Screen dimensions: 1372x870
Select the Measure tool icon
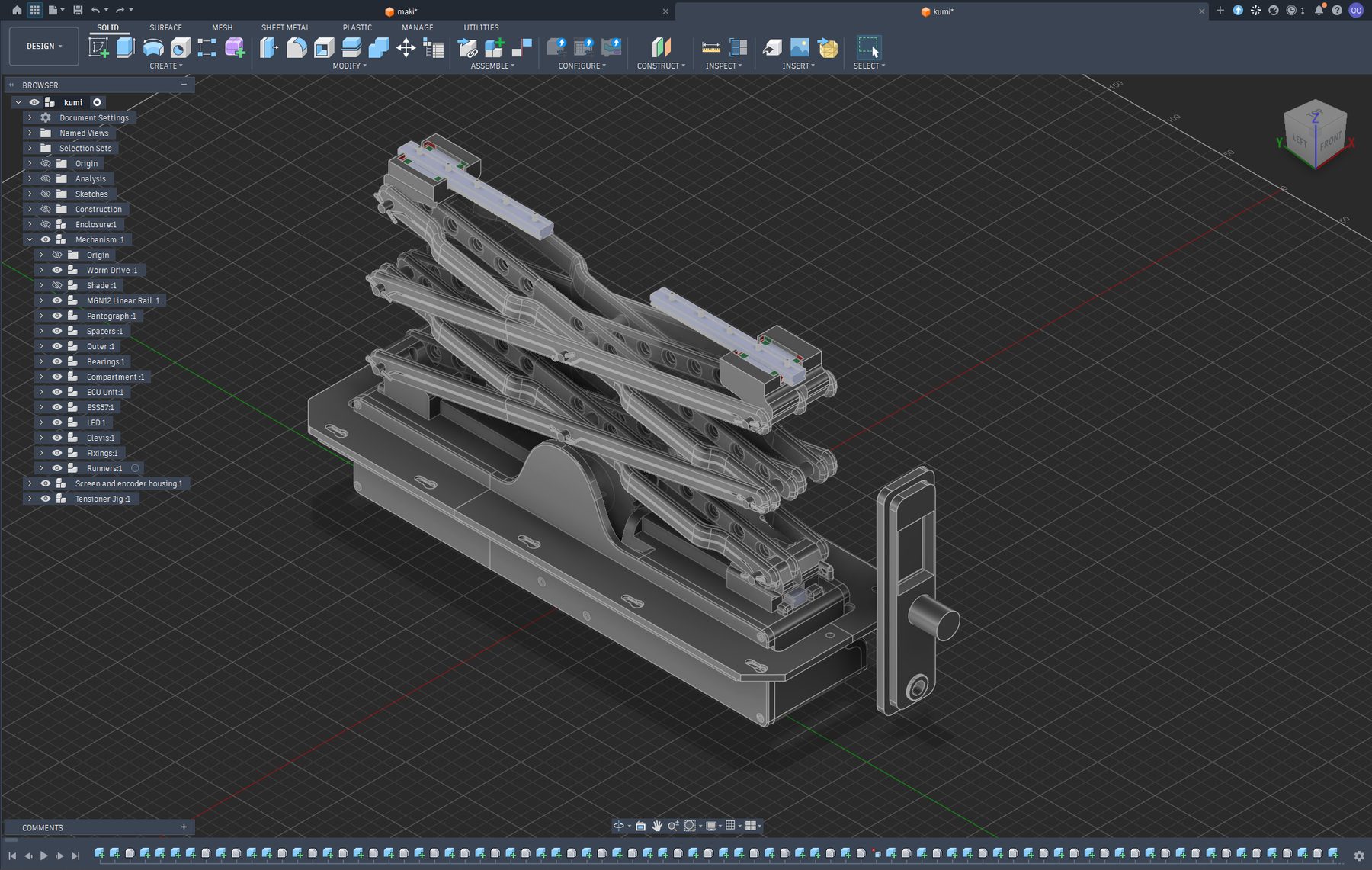tap(711, 47)
